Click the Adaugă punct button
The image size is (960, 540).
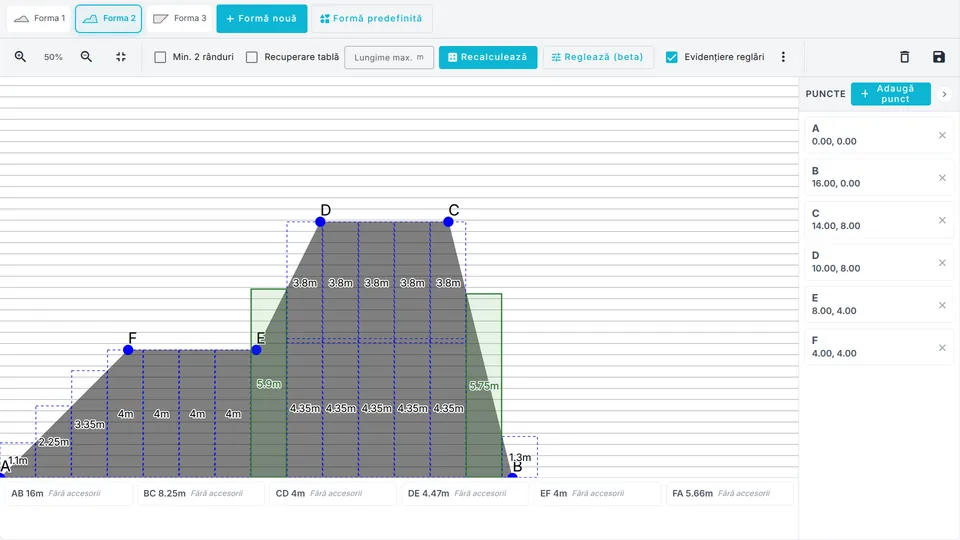891,94
